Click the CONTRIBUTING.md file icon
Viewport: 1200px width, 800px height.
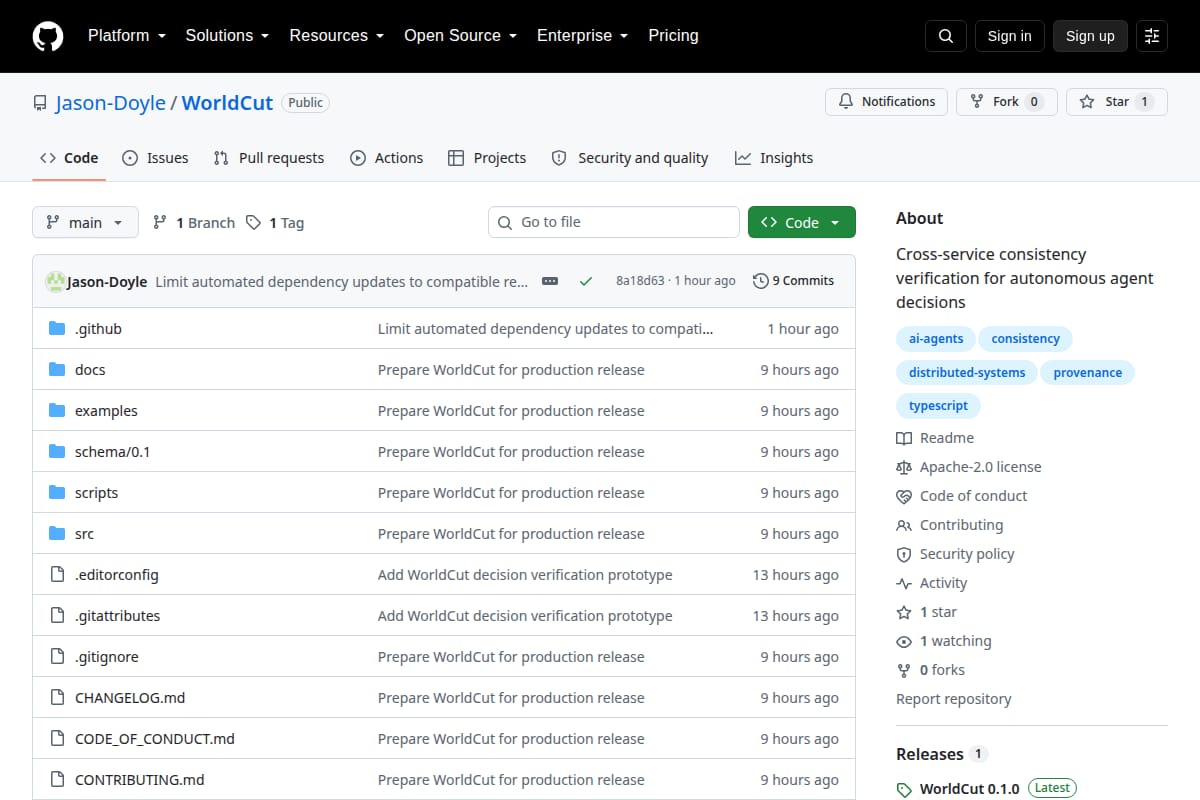pos(57,779)
